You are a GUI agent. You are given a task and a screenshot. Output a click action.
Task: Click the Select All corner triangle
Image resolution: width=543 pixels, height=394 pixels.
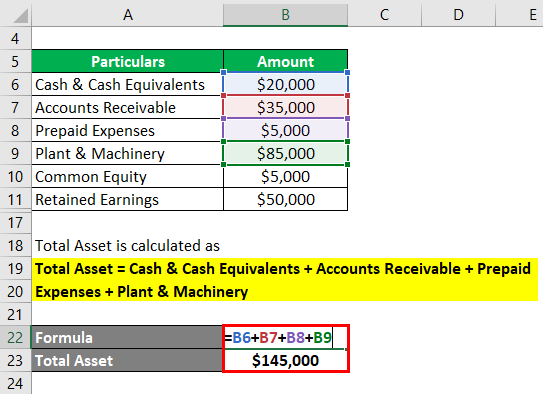coord(20,16)
